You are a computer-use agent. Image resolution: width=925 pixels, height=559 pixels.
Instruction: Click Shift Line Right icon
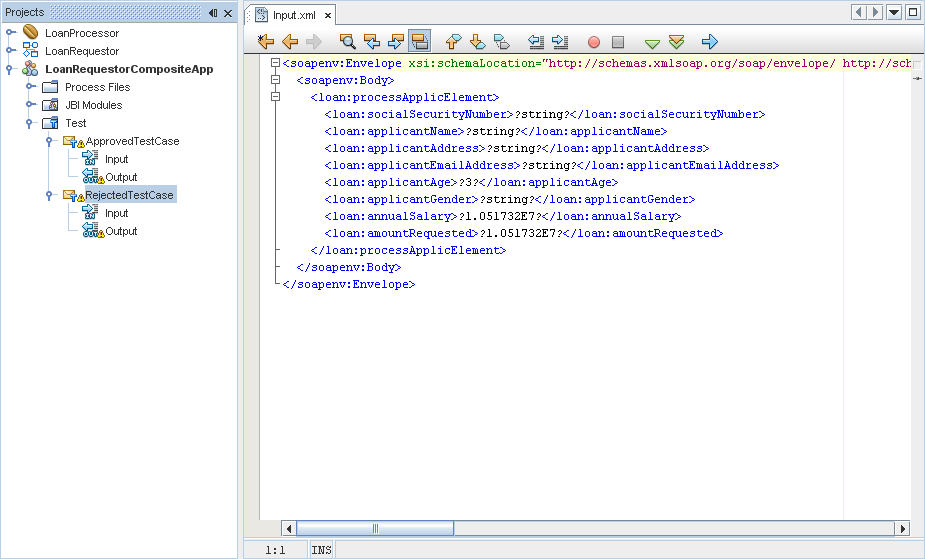[x=559, y=41]
